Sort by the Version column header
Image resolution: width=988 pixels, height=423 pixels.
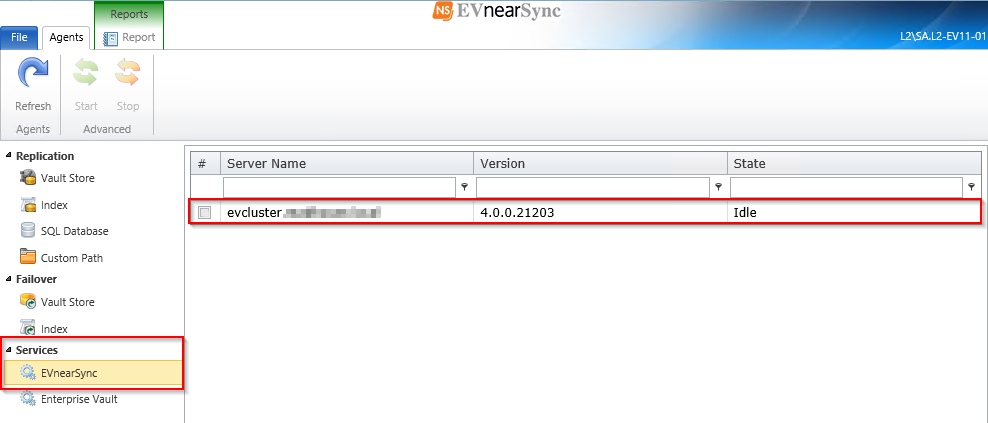pos(600,163)
